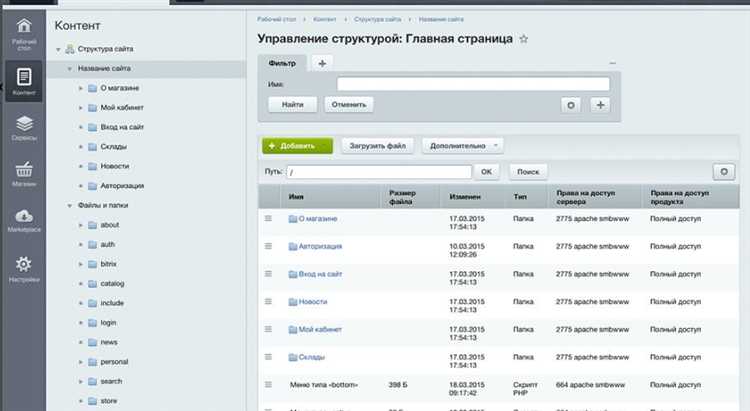
Task: Open the Магазин basket section
Action: click(24, 174)
